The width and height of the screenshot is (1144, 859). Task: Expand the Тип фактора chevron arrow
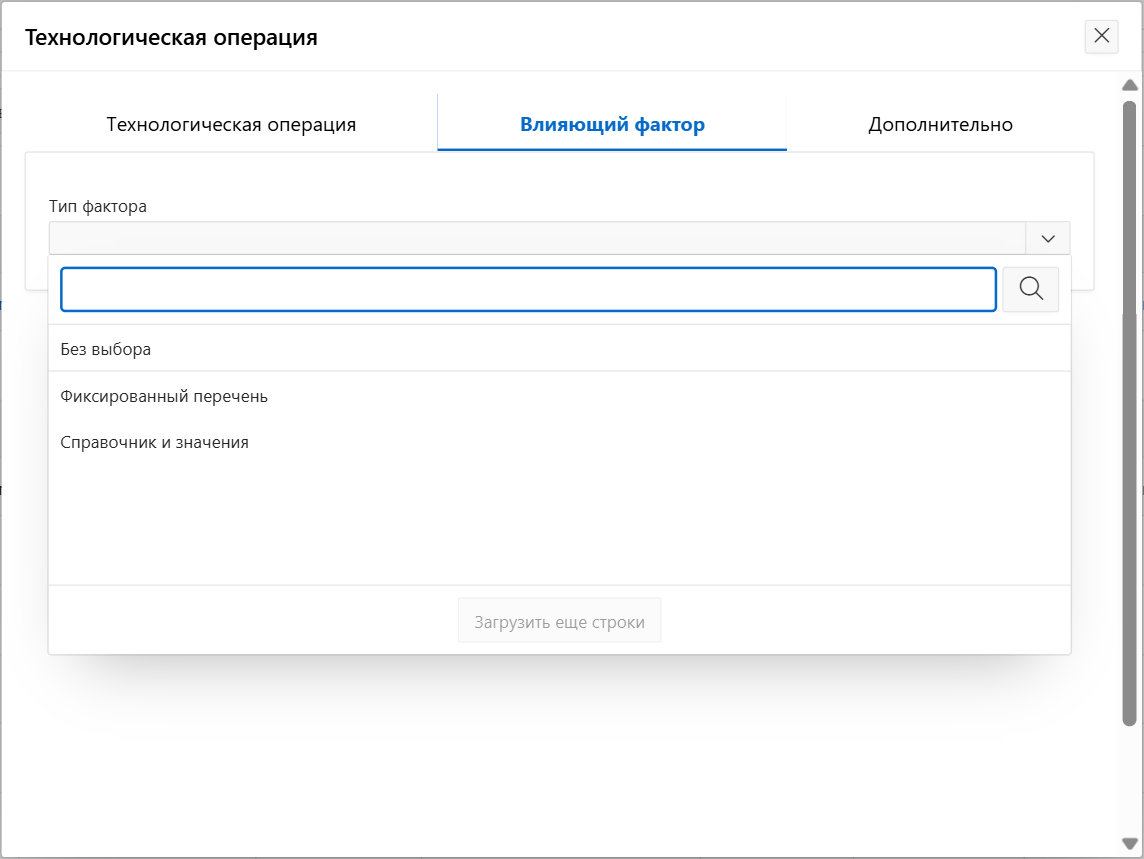[x=1048, y=238]
